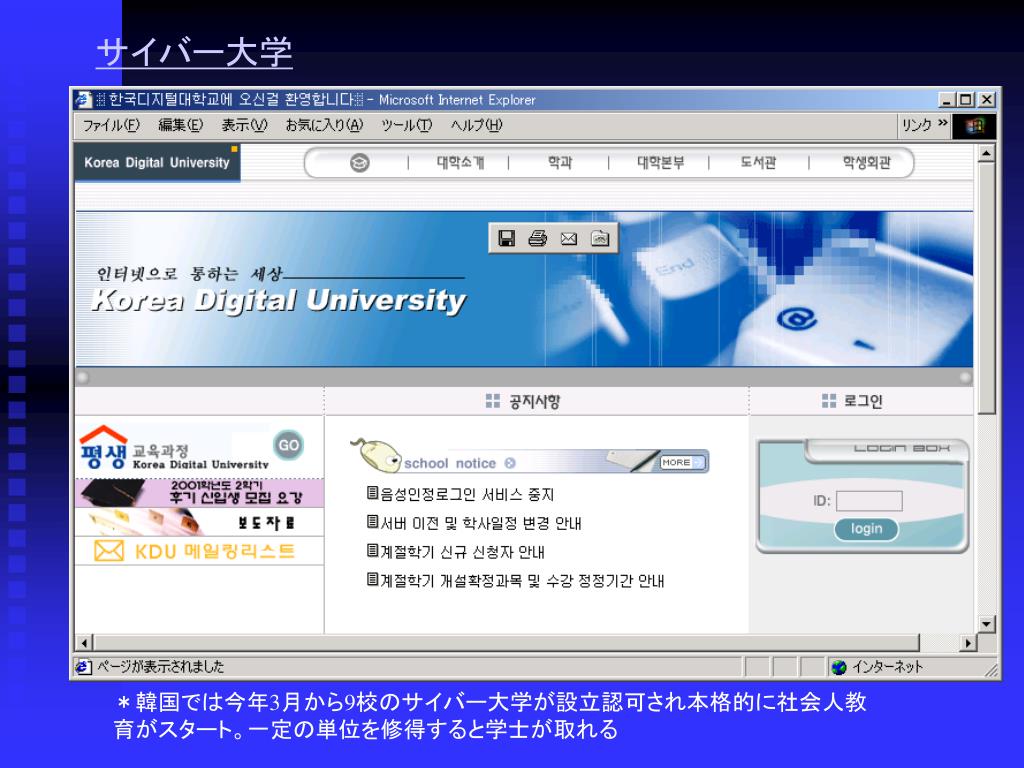This screenshot has height=768, width=1024.
Task: Maximize the Internet Explorer window
Action: click(965, 100)
